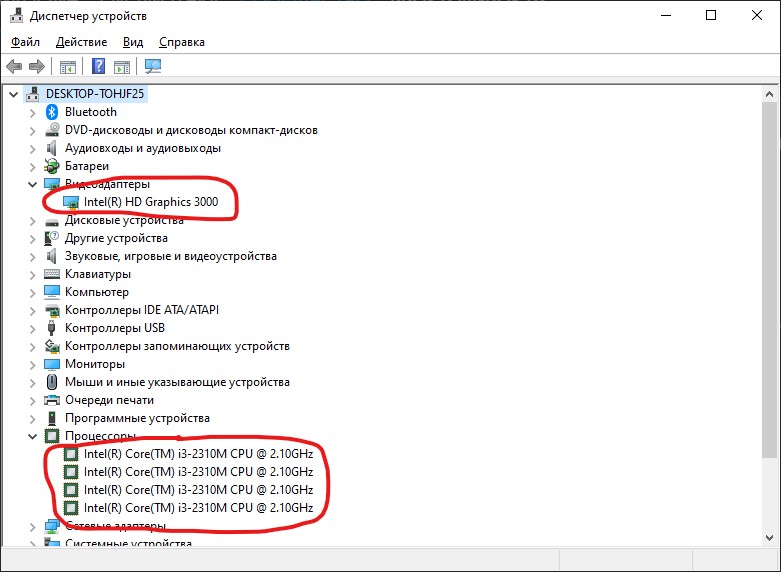Close the Диспетчер устройств window
This screenshot has width=781, height=572.
[757, 15]
